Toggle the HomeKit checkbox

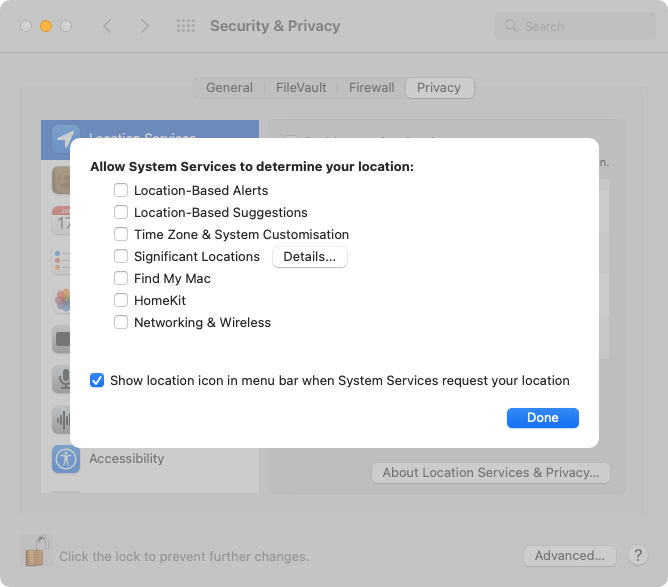tap(121, 300)
